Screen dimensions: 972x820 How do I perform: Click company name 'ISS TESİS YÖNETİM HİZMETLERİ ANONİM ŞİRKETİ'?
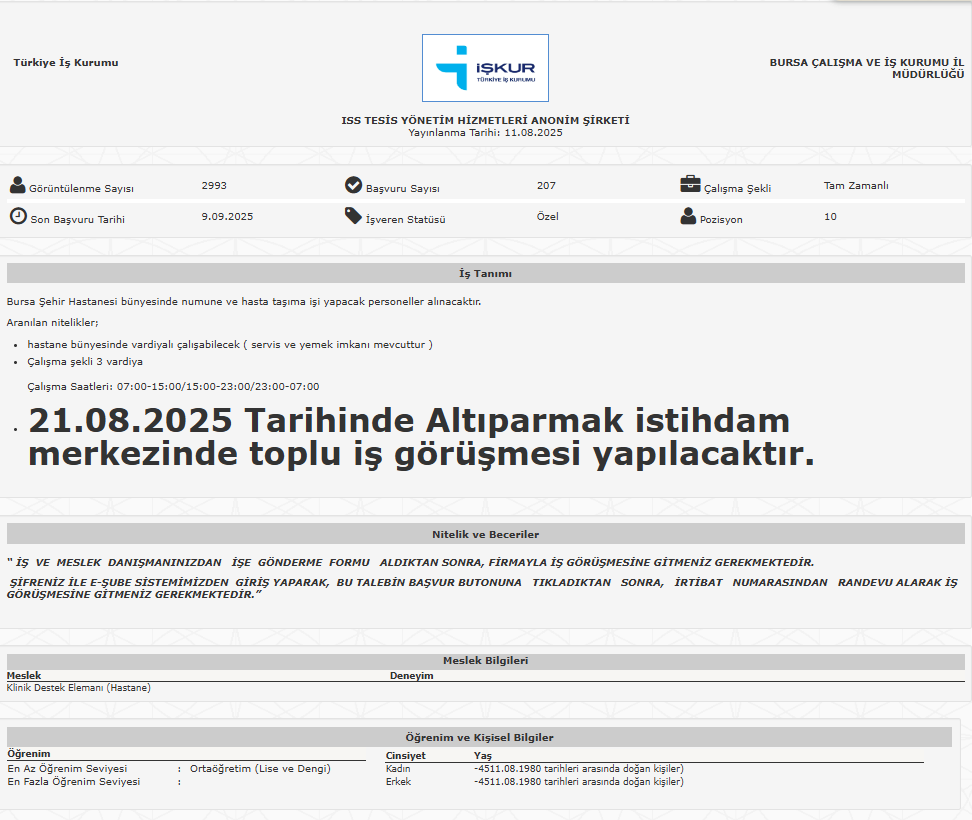(x=485, y=120)
